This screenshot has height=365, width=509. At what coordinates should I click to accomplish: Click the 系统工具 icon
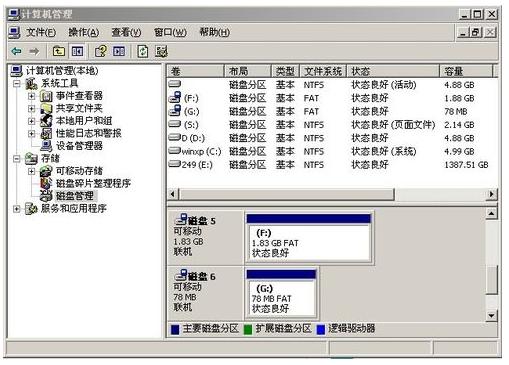(x=31, y=84)
